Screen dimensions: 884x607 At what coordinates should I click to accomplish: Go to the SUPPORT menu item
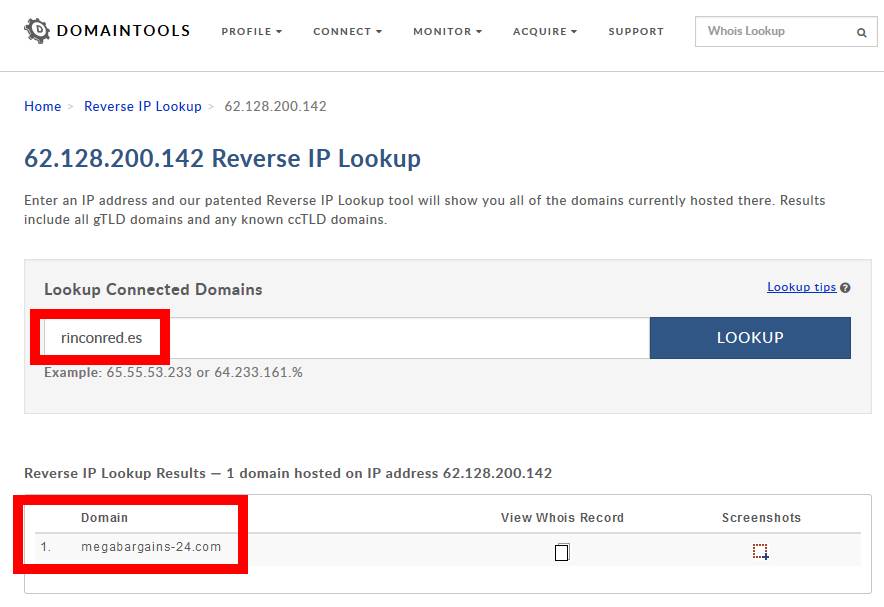pyautogui.click(x=635, y=32)
